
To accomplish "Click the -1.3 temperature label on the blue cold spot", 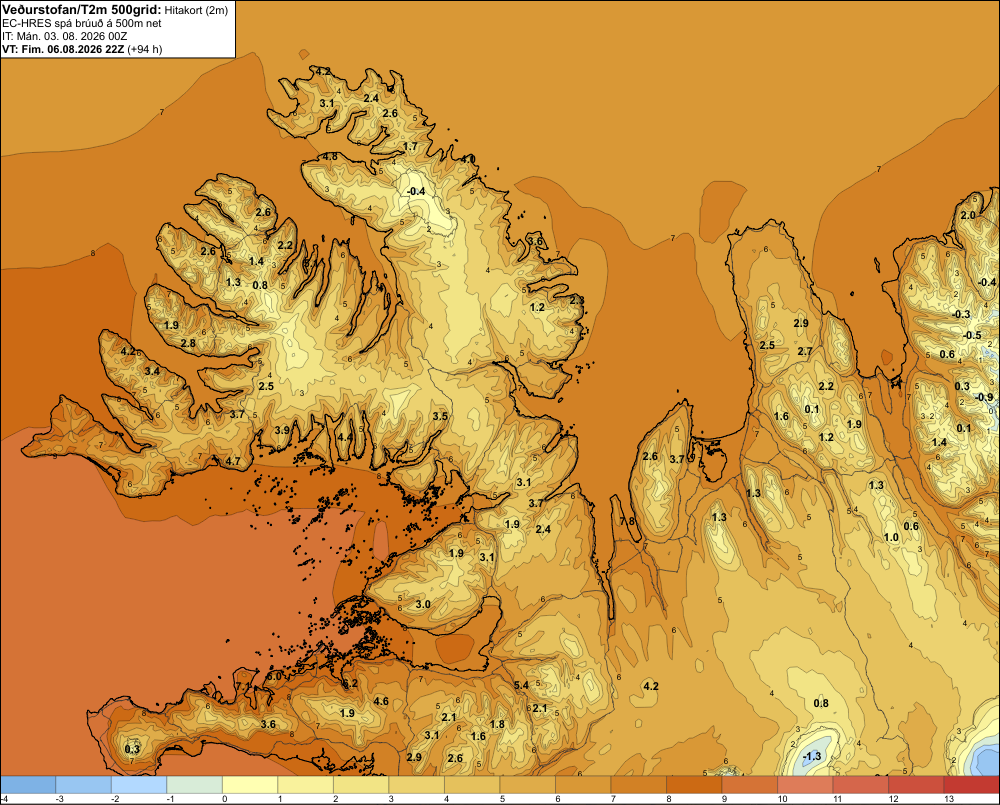I will click(x=812, y=757).
